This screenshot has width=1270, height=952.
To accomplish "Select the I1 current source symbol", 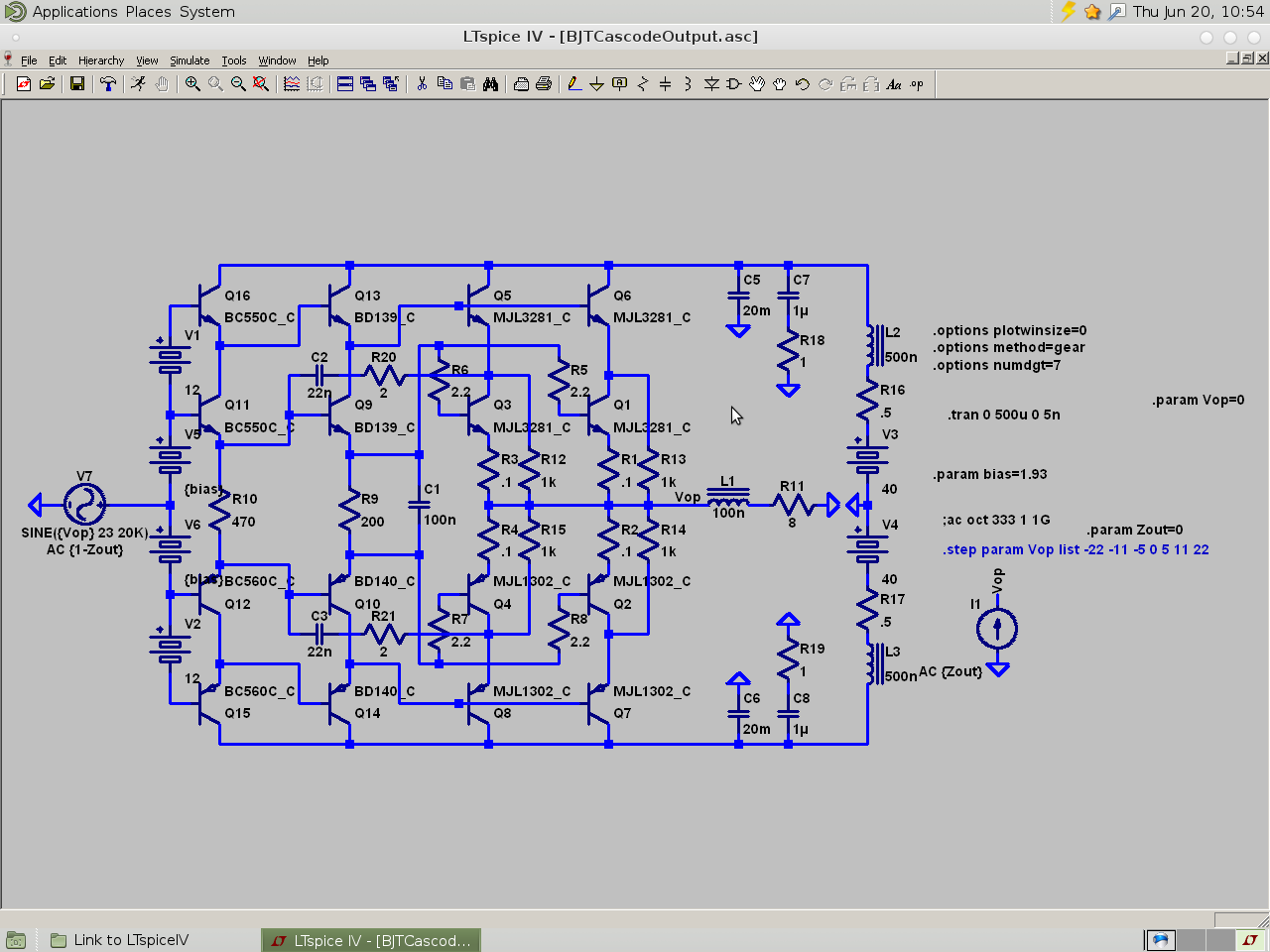I will pyautogui.click(x=997, y=628).
